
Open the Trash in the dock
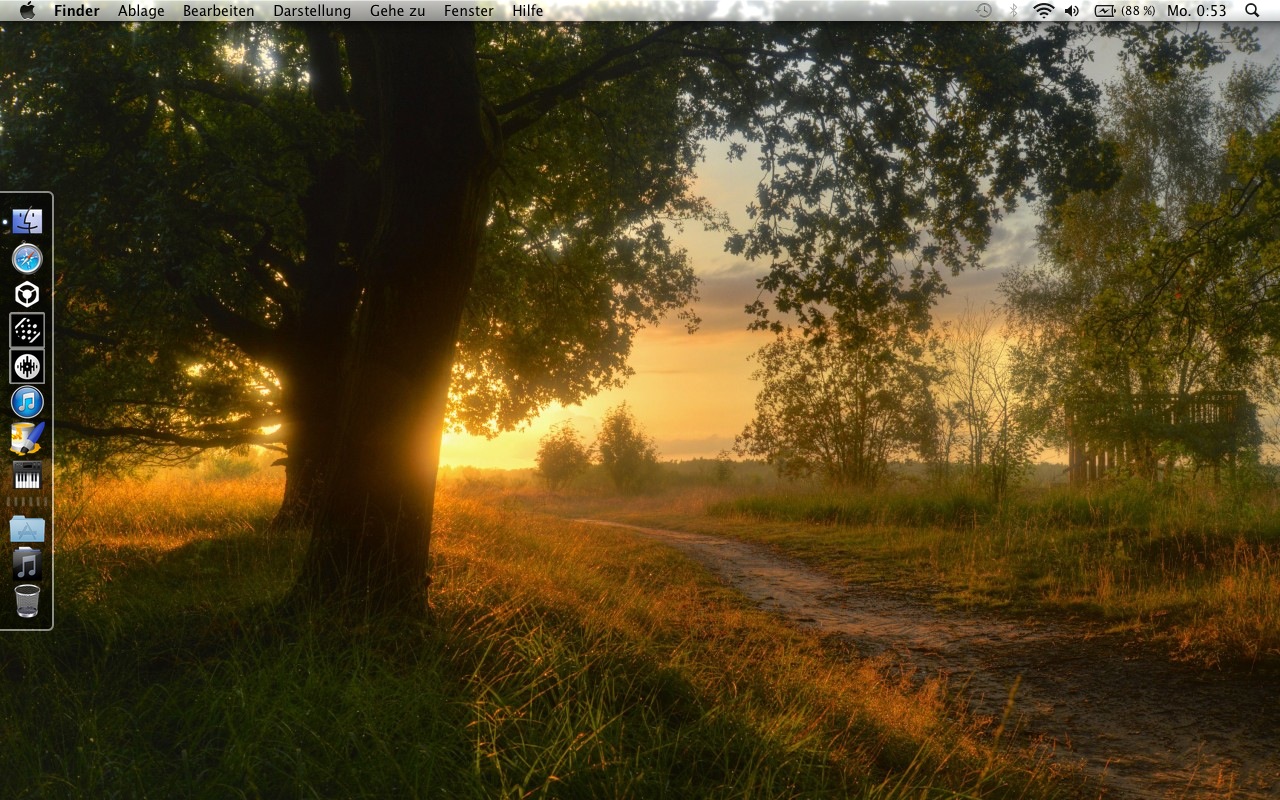27,601
